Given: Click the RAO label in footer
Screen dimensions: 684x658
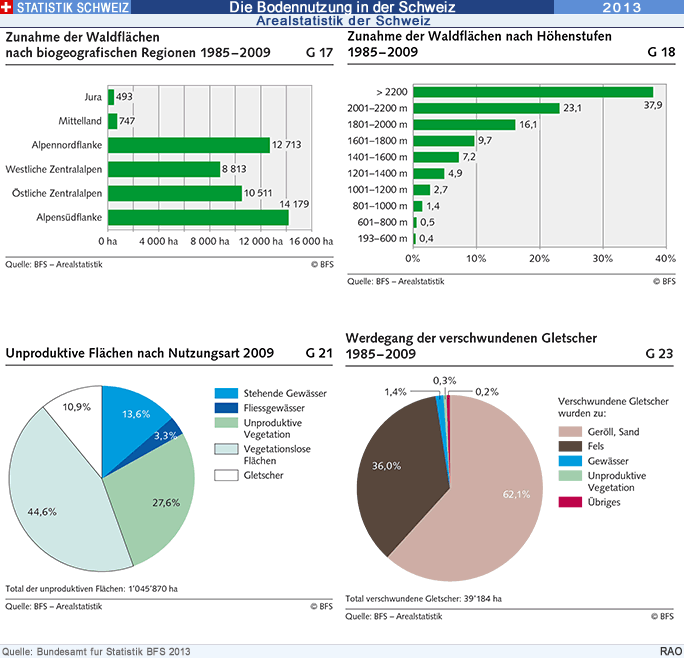Looking at the screenshot, I should 671,651.
